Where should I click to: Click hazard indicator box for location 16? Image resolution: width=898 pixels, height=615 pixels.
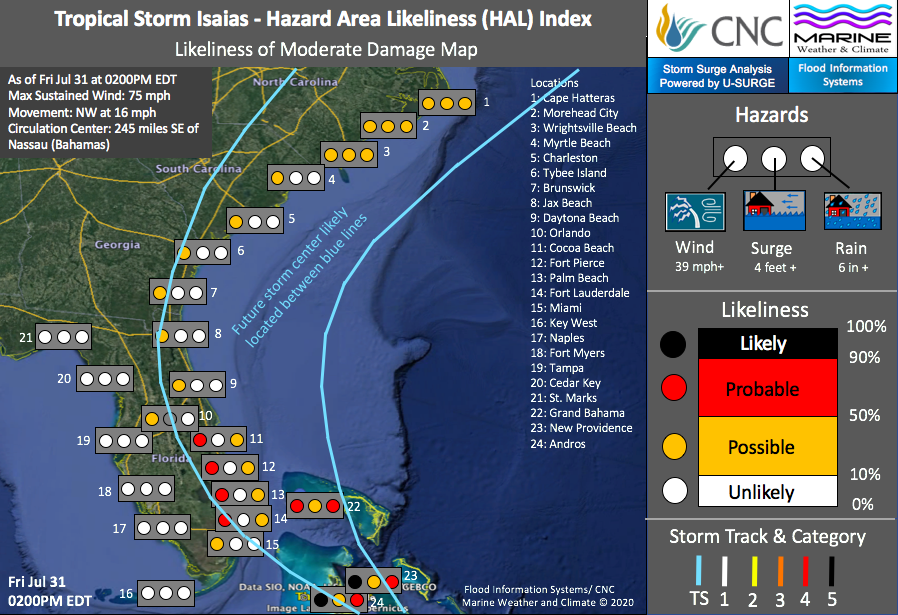(166, 593)
